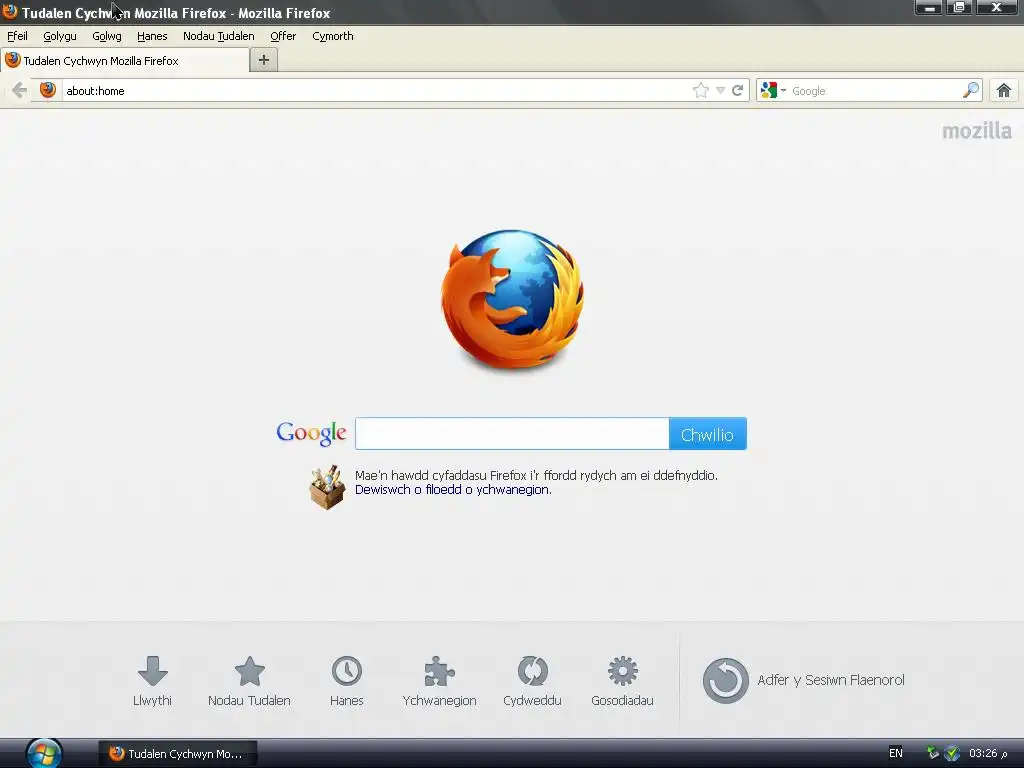The height and width of the screenshot is (768, 1024).
Task: Select Firefox taskbar button Tudalen Cychwyn Mo...
Action: [178, 754]
